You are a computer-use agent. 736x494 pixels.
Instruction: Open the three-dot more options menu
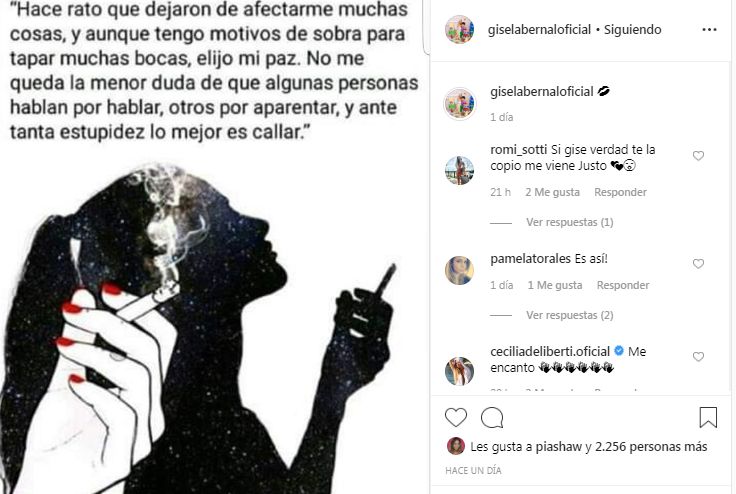coord(709,30)
